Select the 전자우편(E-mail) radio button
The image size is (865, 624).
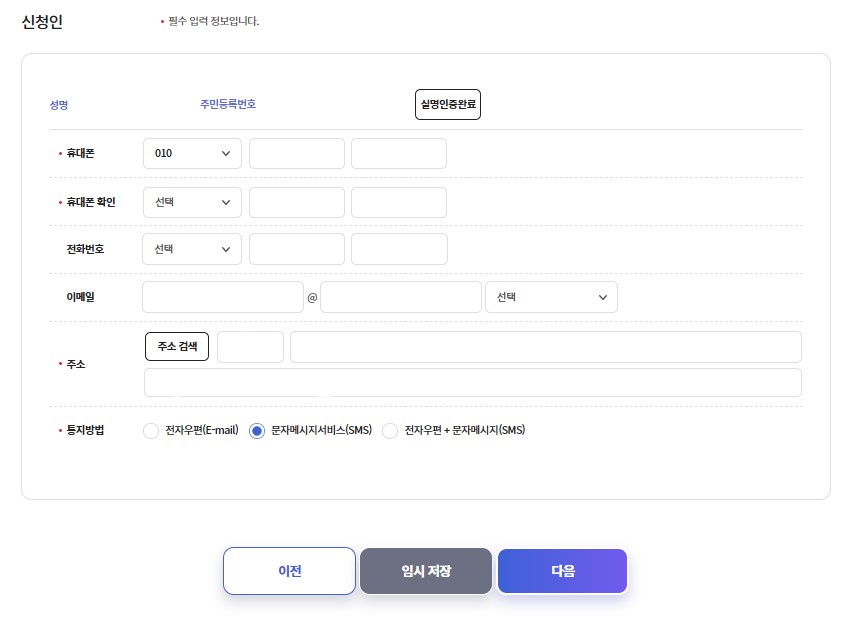[x=151, y=431]
